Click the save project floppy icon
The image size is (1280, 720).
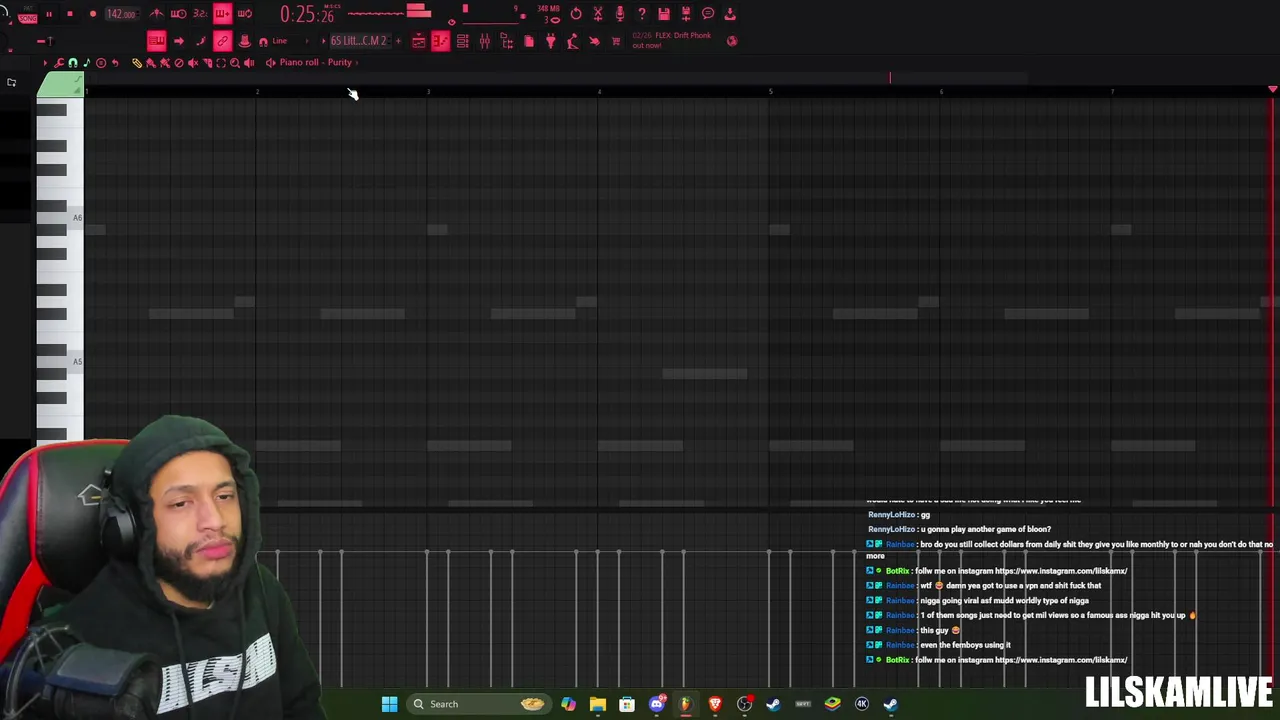pos(664,13)
